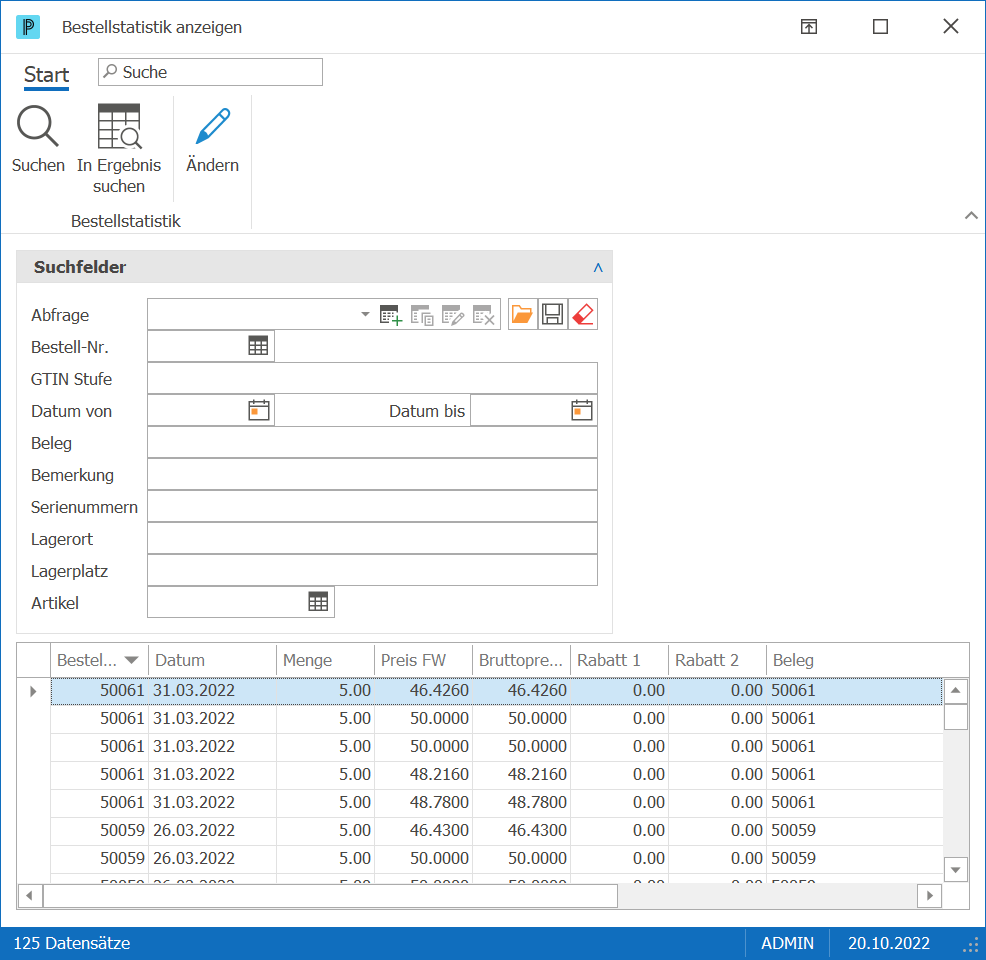Edit the query with the table-pencil icon
Viewport: 986px width, 960px height.
click(453, 314)
